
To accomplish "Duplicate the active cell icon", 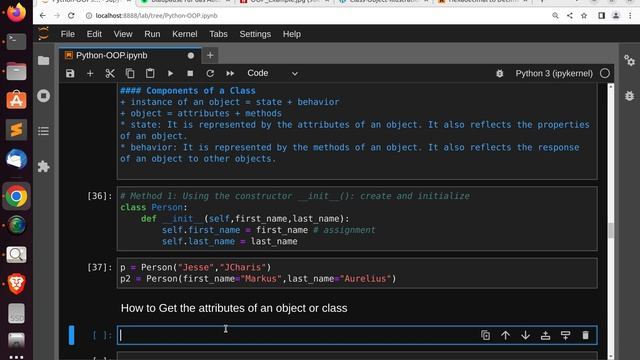I will (x=485, y=336).
